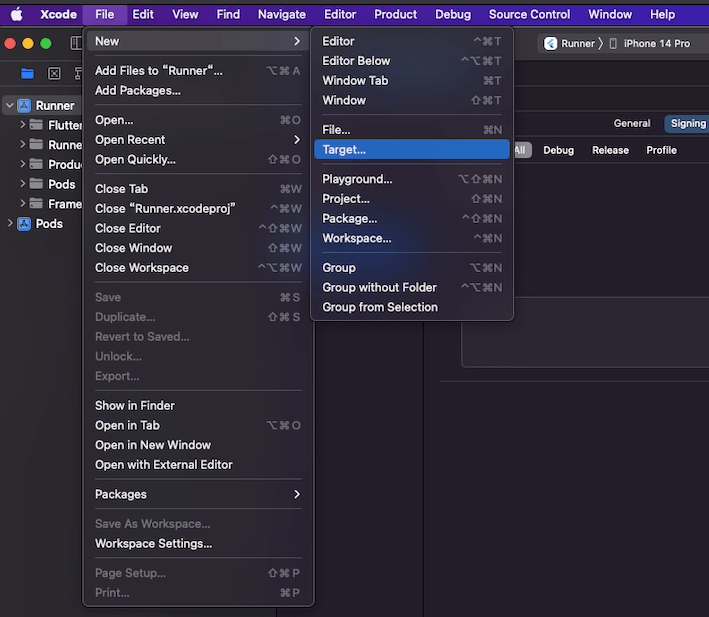Screen dimensions: 709x617
Task: Open the Navigate menu
Action: coord(282,14)
